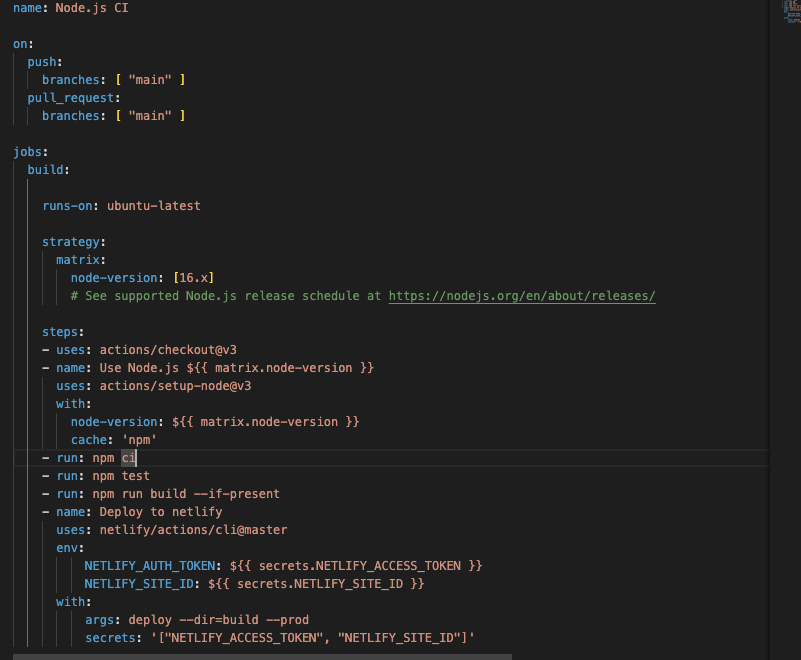The height and width of the screenshot is (660, 801).
Task: Click the 'strategy:' key
Action: [74, 242]
